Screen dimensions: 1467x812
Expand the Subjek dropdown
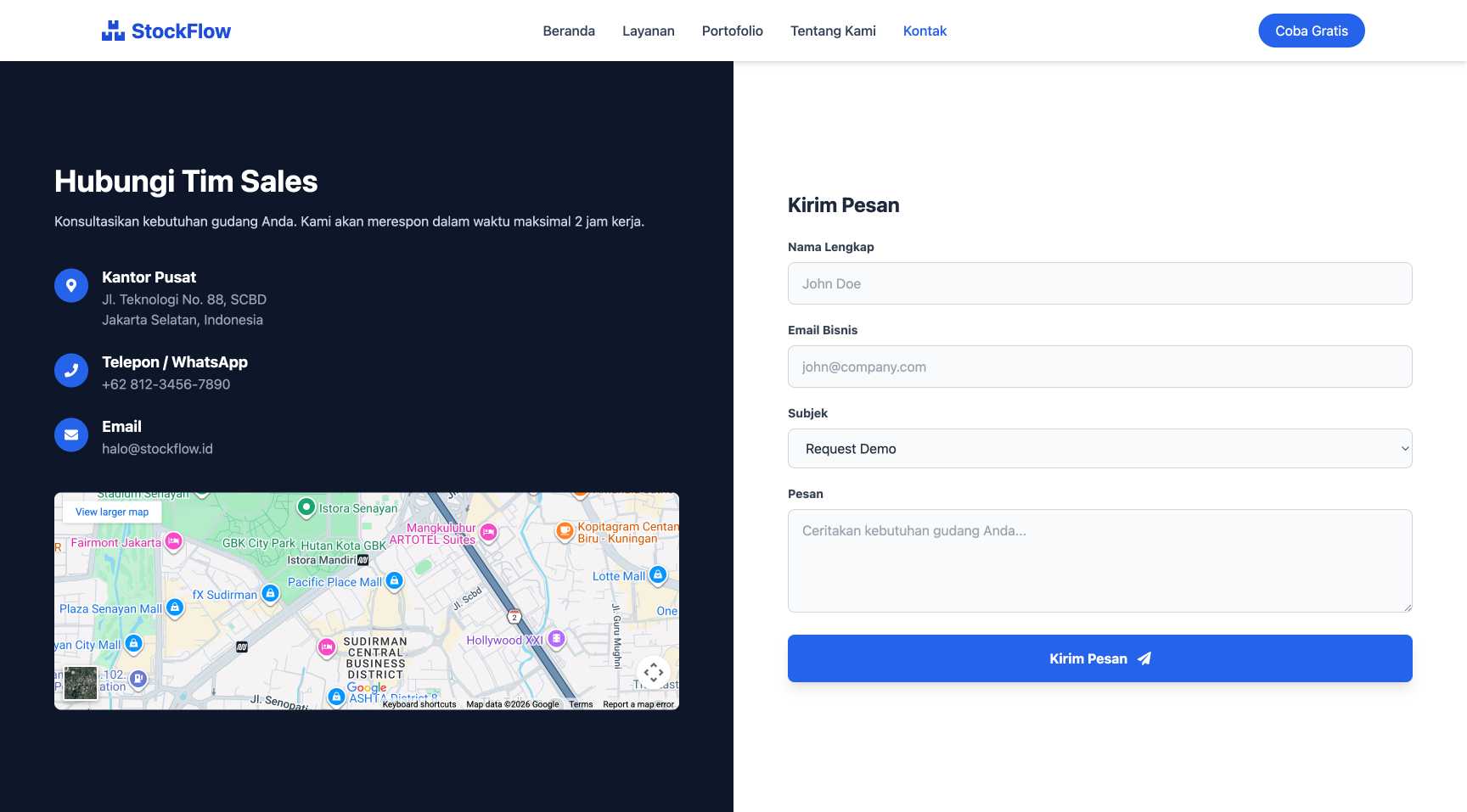pyautogui.click(x=1099, y=449)
